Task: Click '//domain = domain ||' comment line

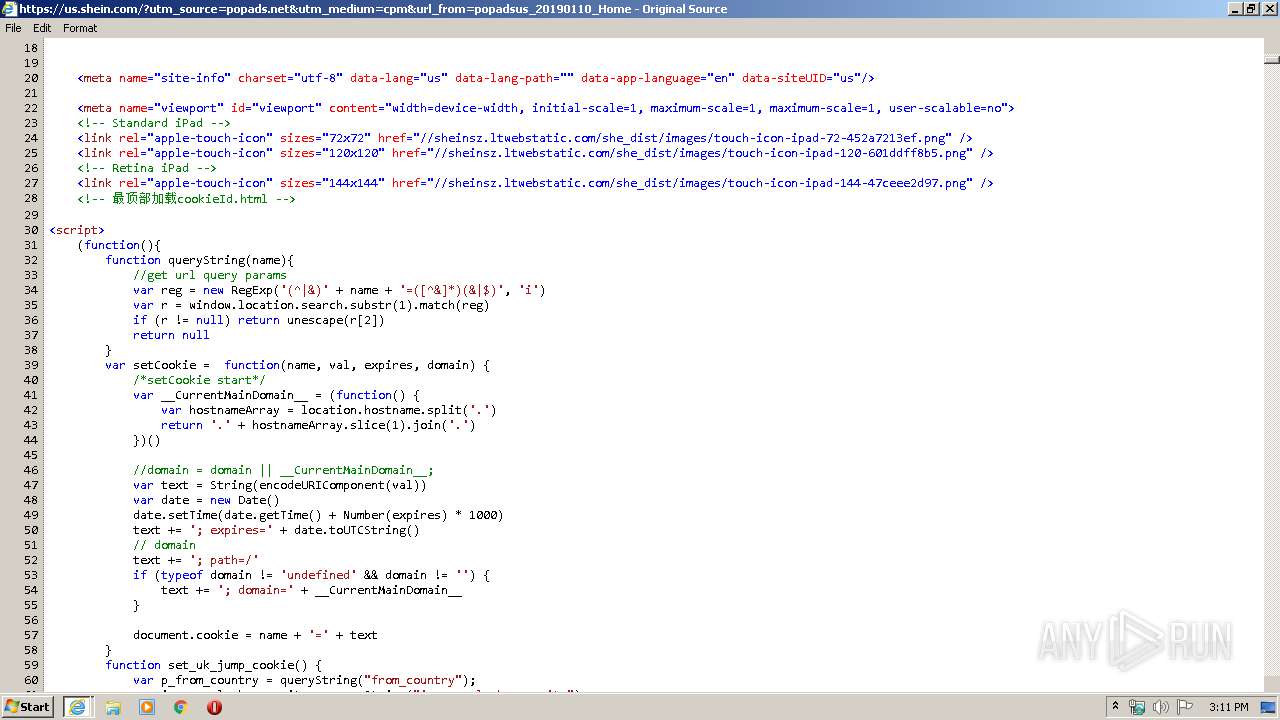Action: (x=283, y=470)
